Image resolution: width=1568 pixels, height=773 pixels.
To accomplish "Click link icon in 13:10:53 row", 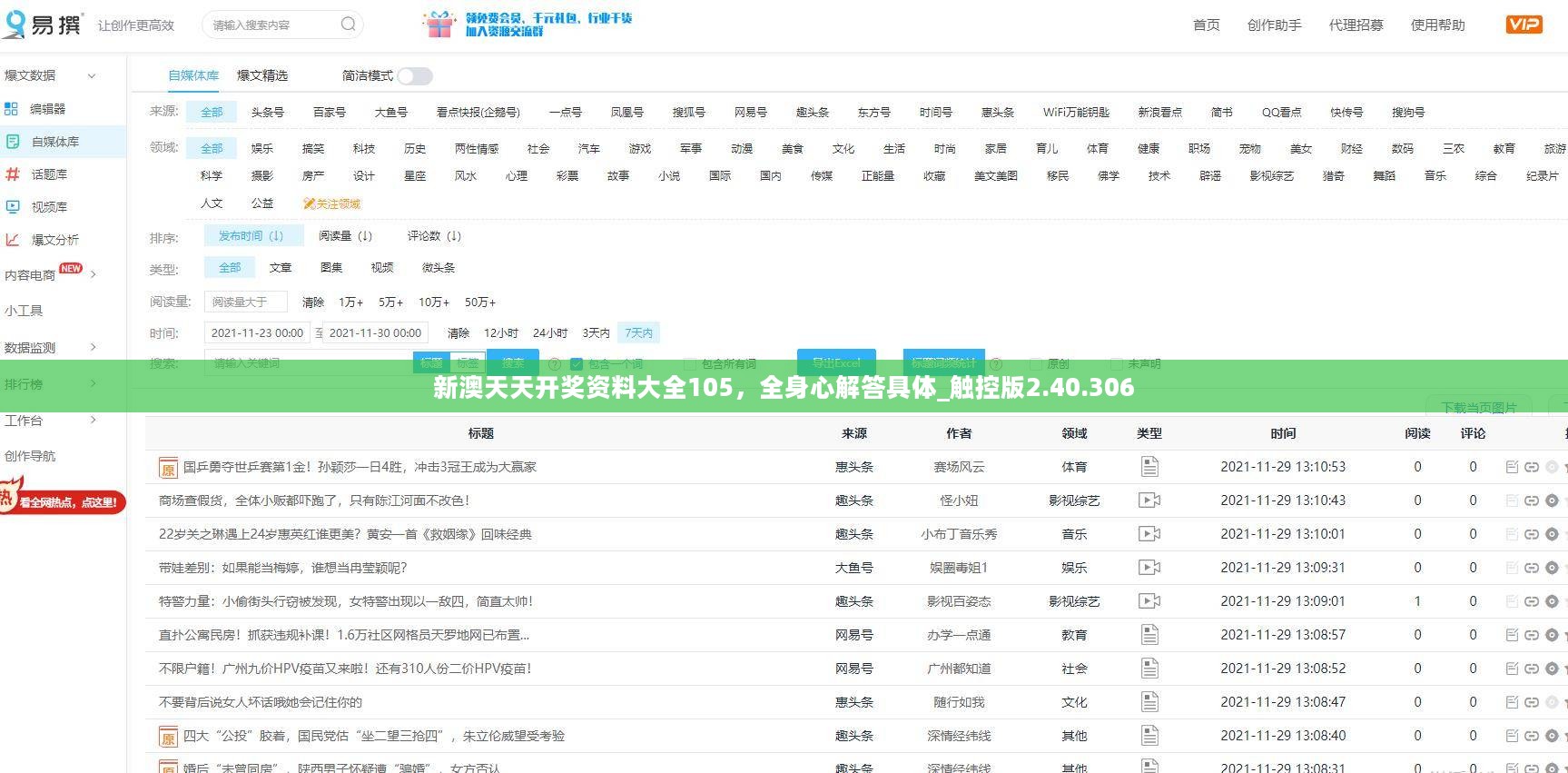I will click(x=1532, y=467).
